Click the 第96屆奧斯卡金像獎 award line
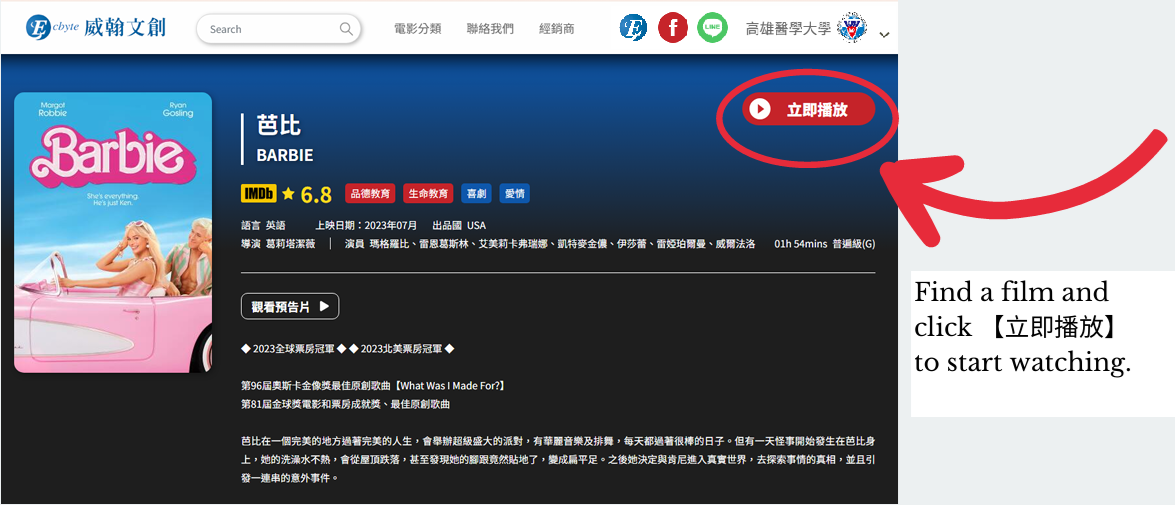This screenshot has width=1175, height=505. pos(373,386)
